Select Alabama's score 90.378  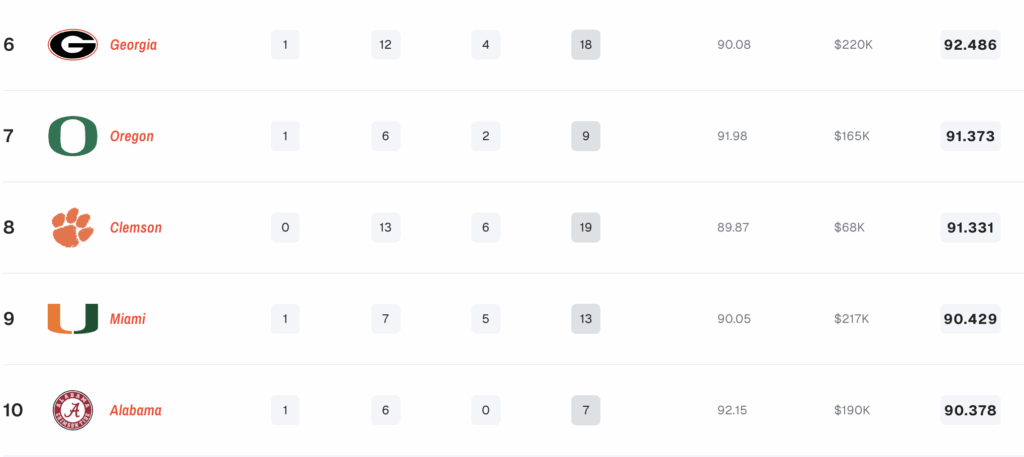(x=970, y=411)
